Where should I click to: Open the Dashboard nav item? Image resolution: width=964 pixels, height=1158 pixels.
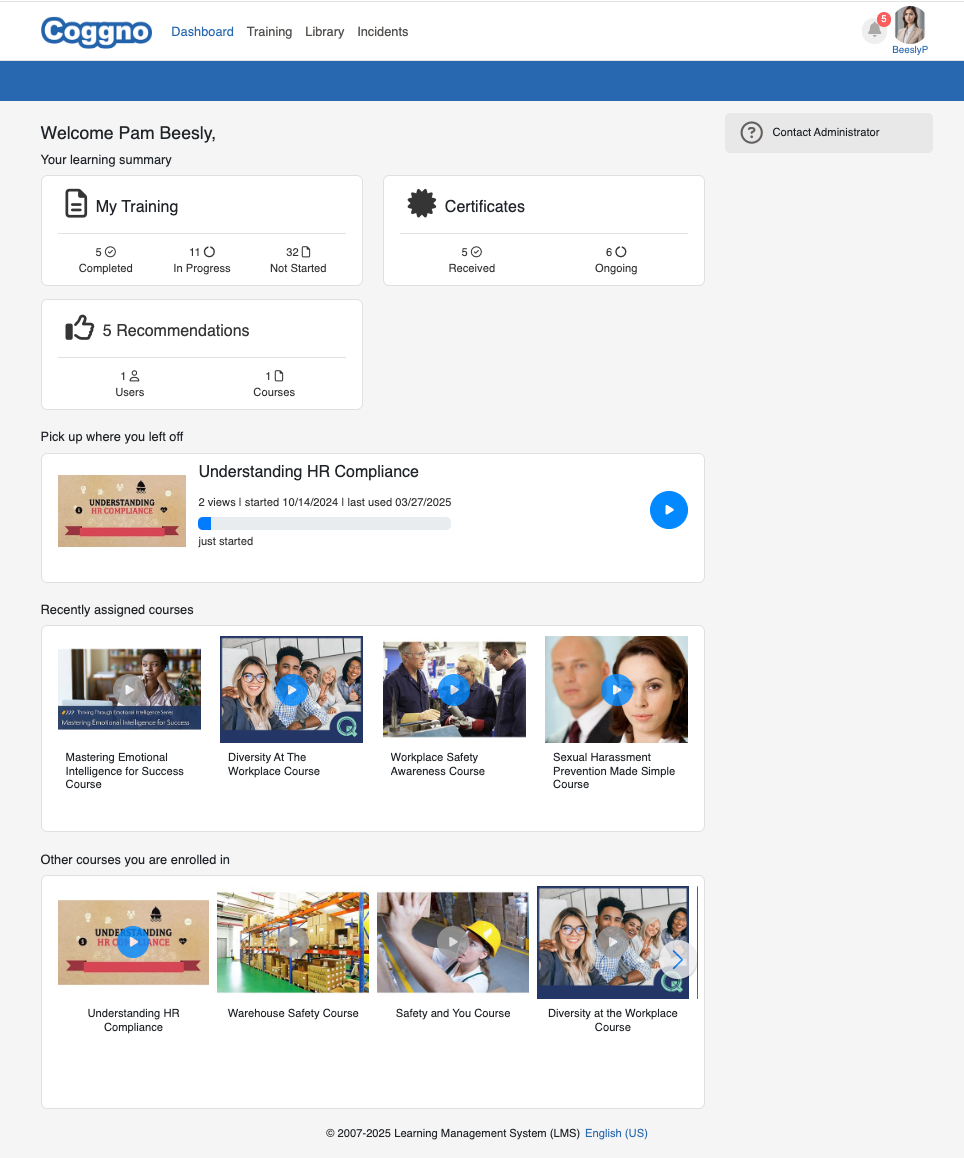pos(202,32)
